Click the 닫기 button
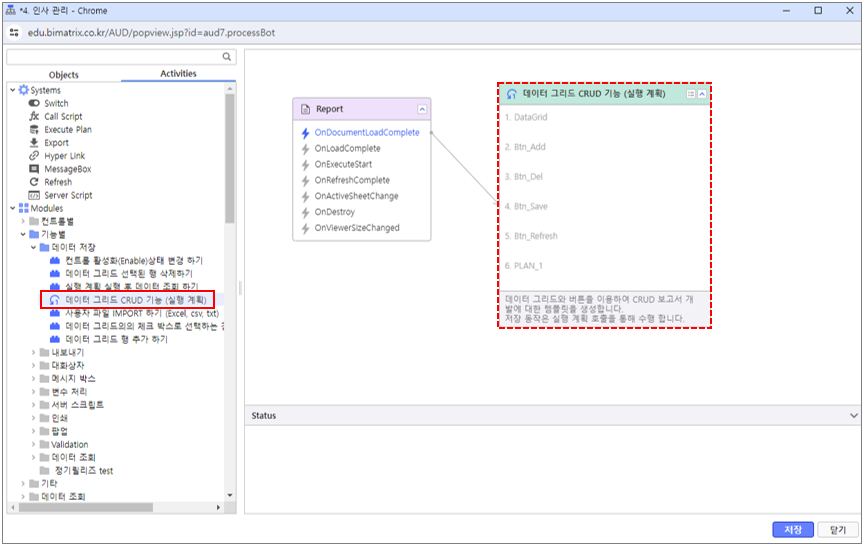This screenshot has height=545, width=863. pos(837,530)
